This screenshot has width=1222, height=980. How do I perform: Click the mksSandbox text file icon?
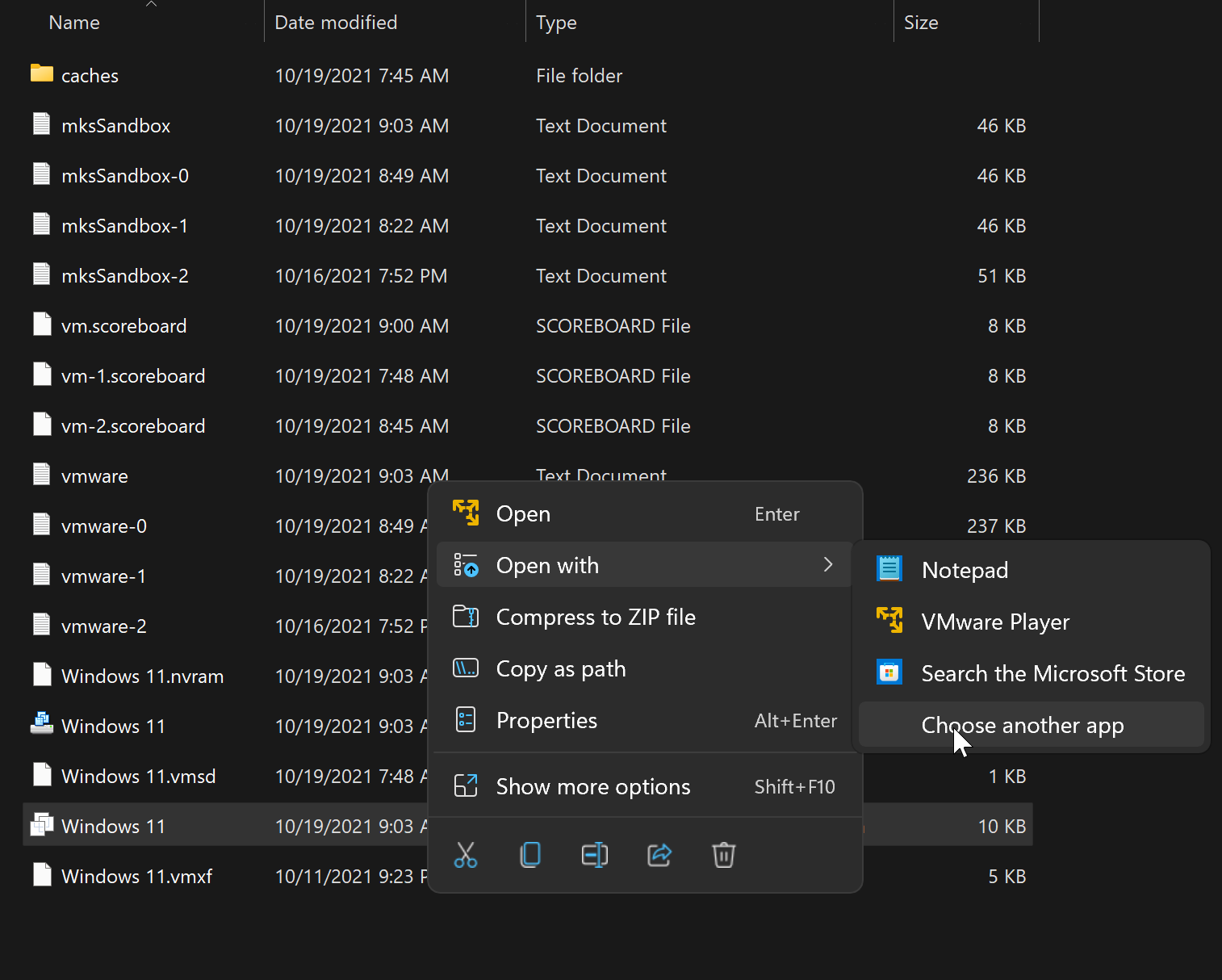(42, 124)
